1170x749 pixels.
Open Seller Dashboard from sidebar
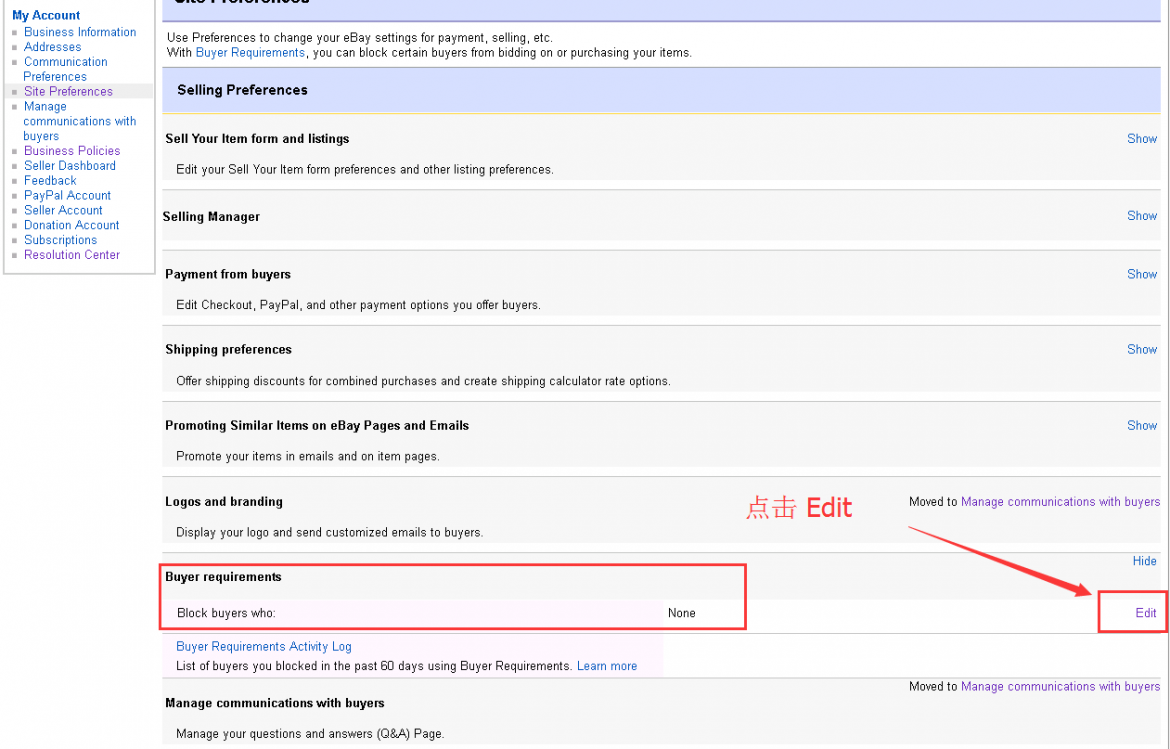point(70,166)
